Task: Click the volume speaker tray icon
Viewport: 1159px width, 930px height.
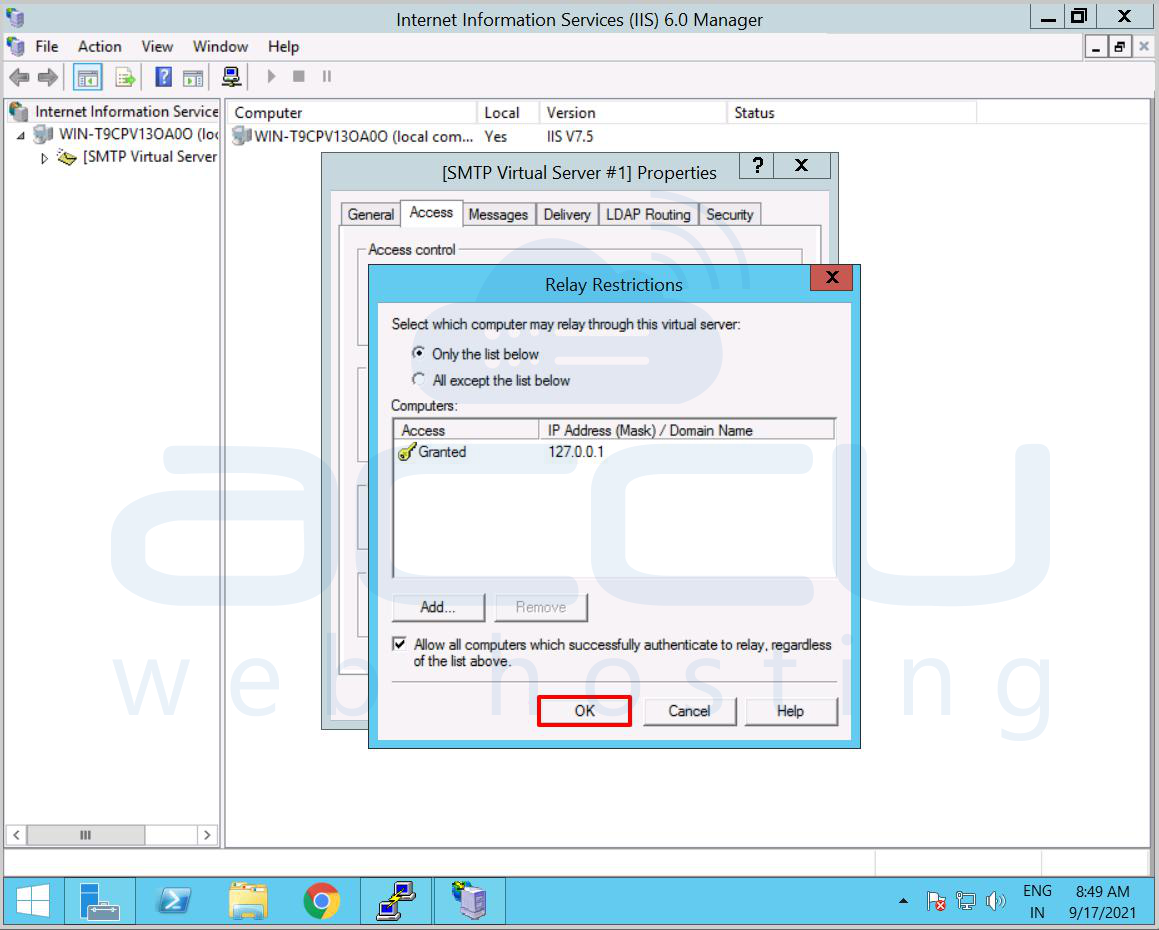Action: tap(996, 901)
